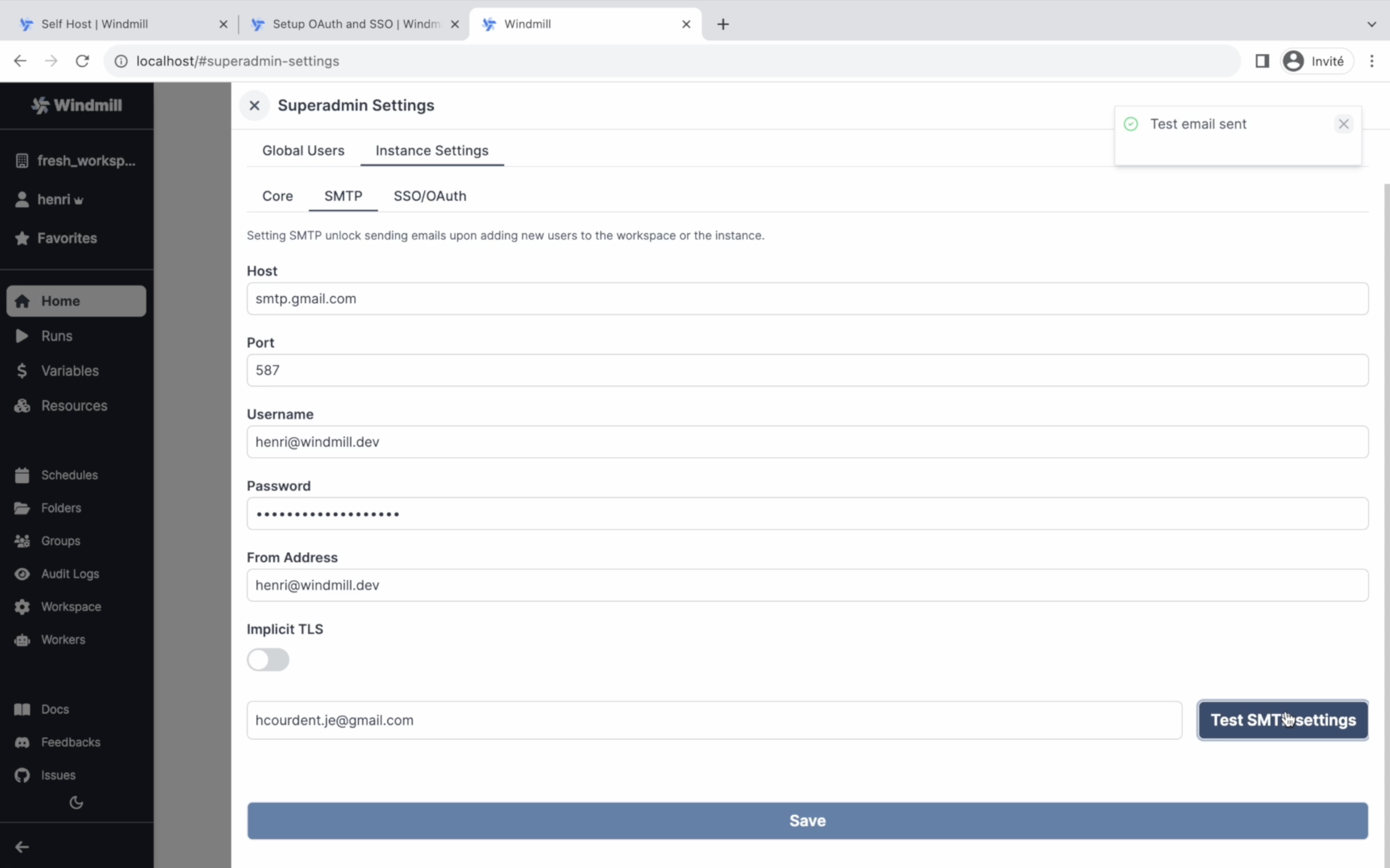Image resolution: width=1390 pixels, height=868 pixels.
Task: Click the test recipient email field
Action: tap(714, 720)
